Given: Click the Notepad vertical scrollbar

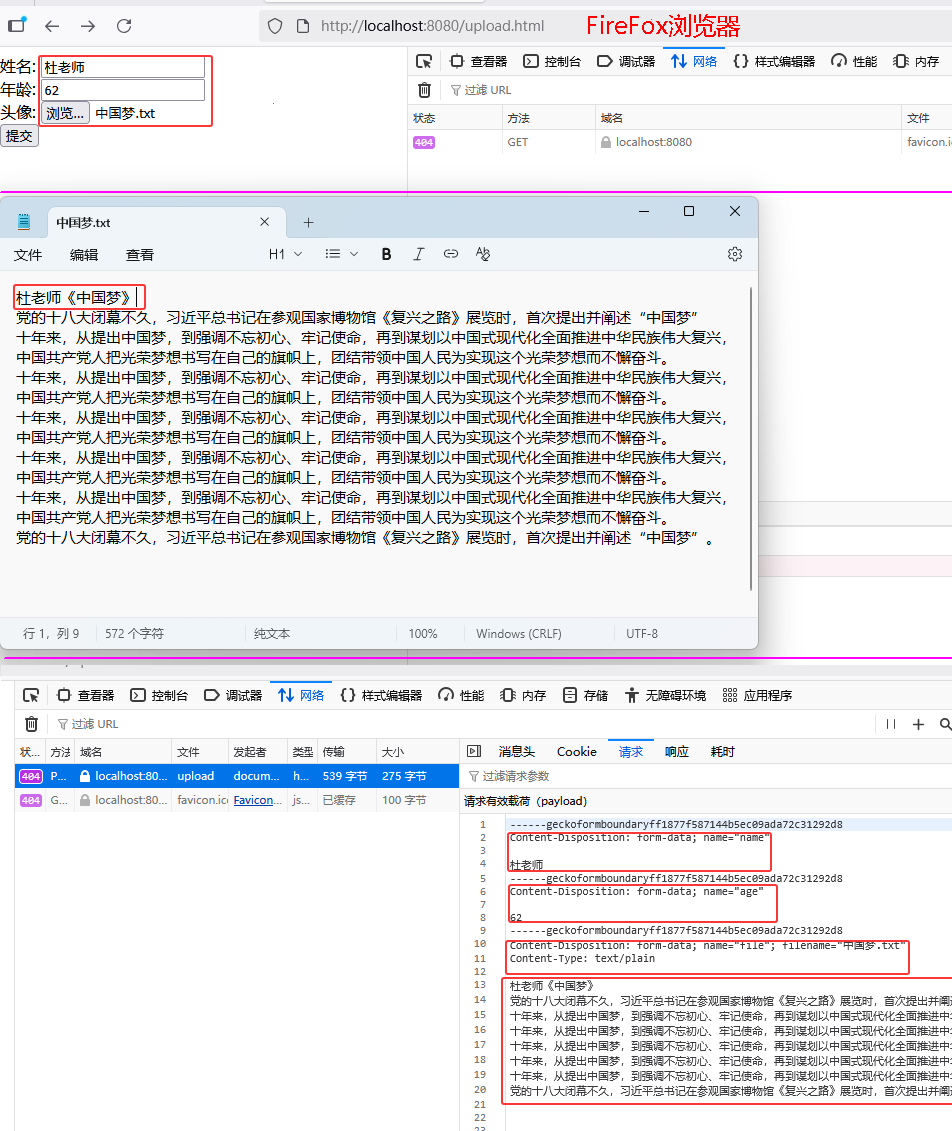Looking at the screenshot, I should click(751, 440).
